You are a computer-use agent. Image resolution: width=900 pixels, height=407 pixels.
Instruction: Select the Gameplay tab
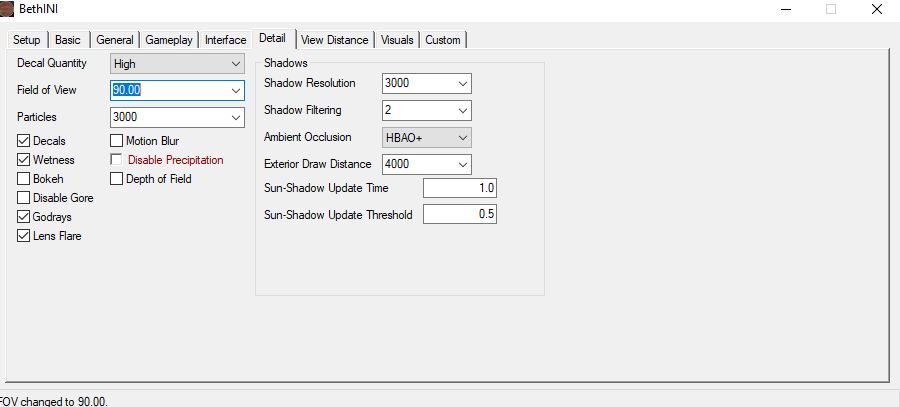[x=169, y=40]
